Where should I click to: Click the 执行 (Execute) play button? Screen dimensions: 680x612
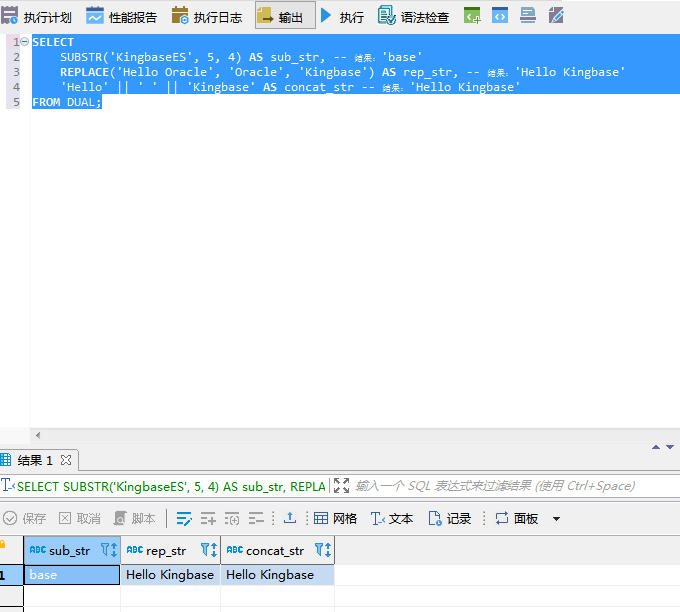(342, 17)
